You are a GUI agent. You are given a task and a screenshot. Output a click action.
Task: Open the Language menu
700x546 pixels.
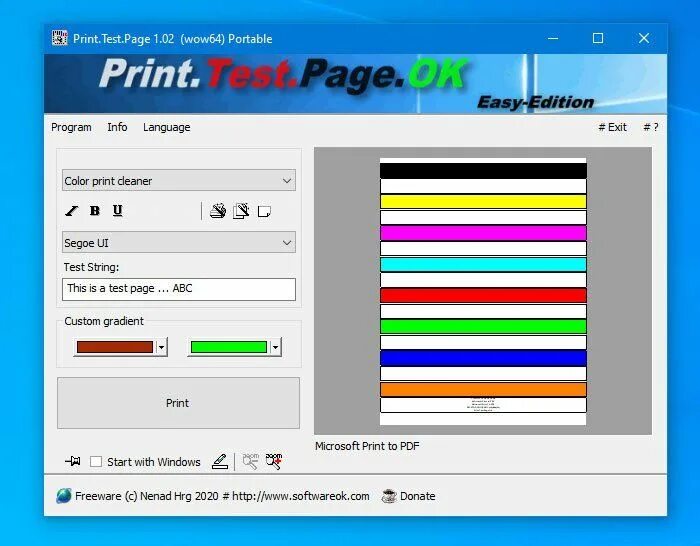pos(167,127)
